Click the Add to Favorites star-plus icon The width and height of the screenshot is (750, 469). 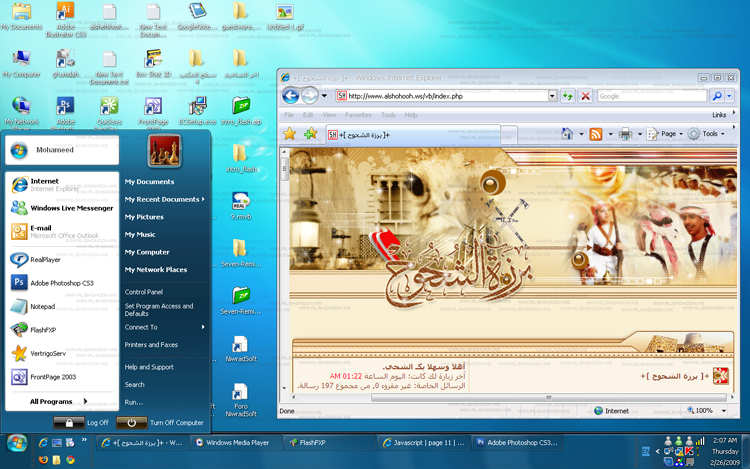[310, 134]
